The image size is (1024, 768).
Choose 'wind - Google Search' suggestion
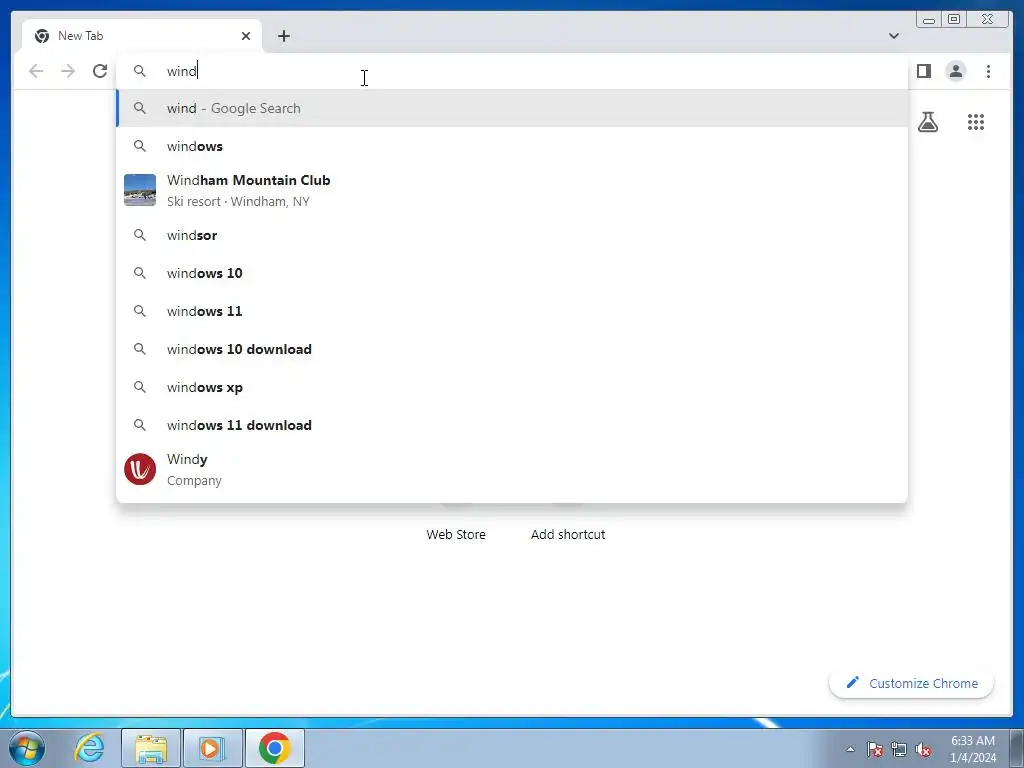[x=512, y=108]
